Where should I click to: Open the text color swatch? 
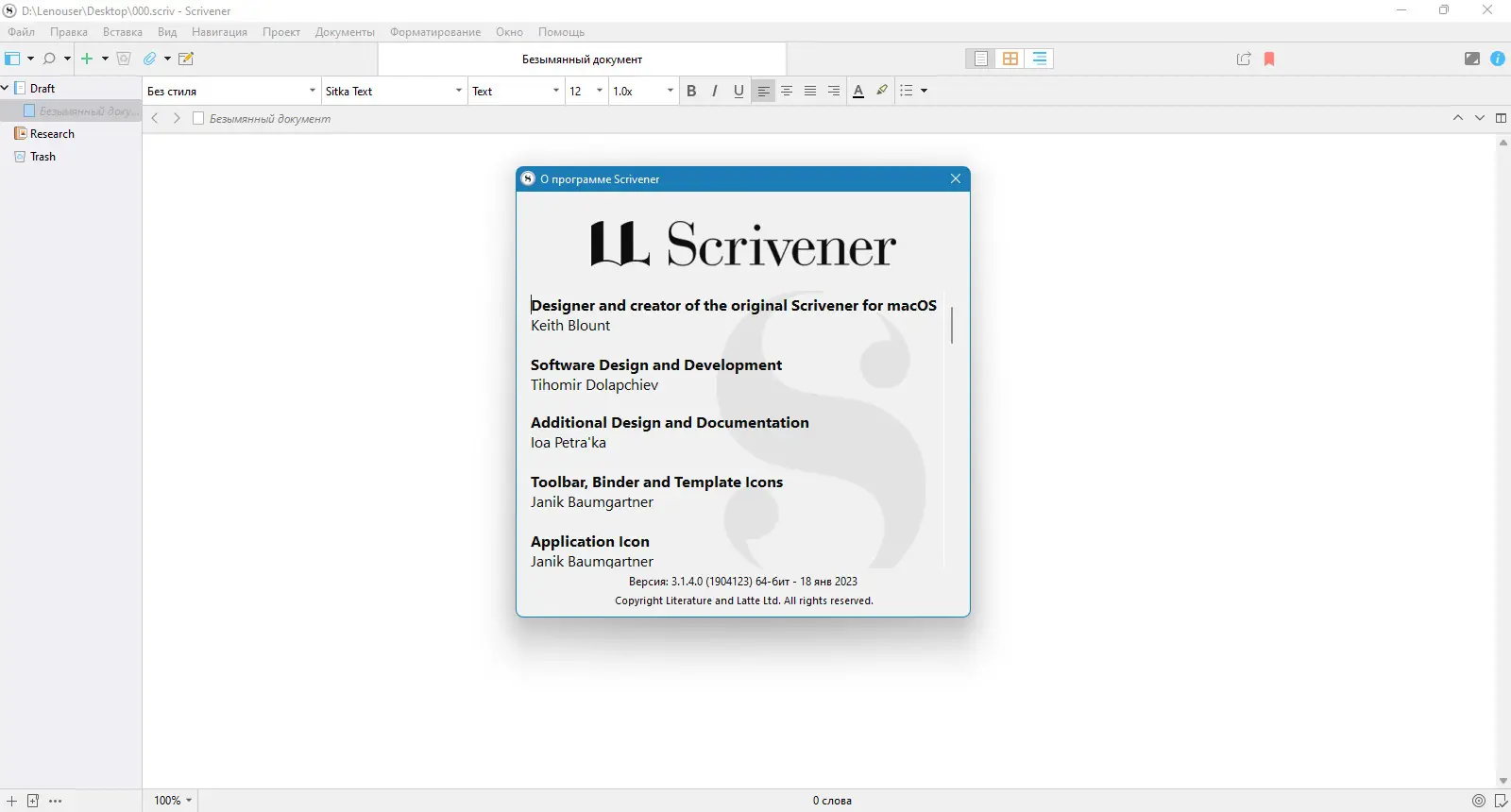[x=858, y=91]
